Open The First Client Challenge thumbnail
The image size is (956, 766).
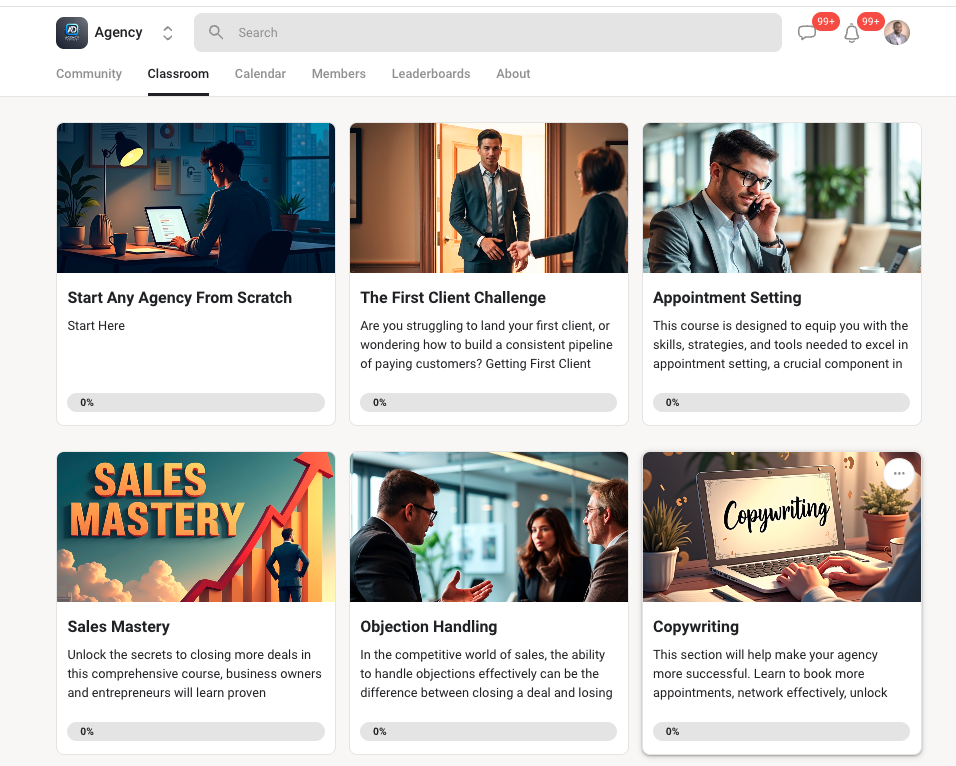pos(489,198)
